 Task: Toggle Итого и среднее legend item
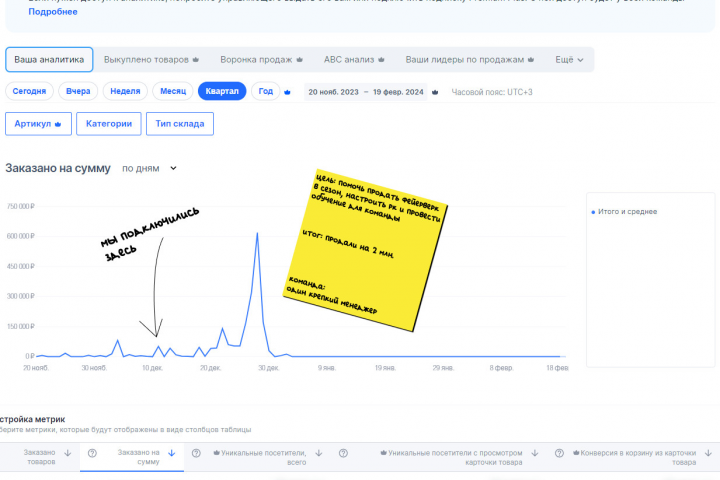[624, 212]
